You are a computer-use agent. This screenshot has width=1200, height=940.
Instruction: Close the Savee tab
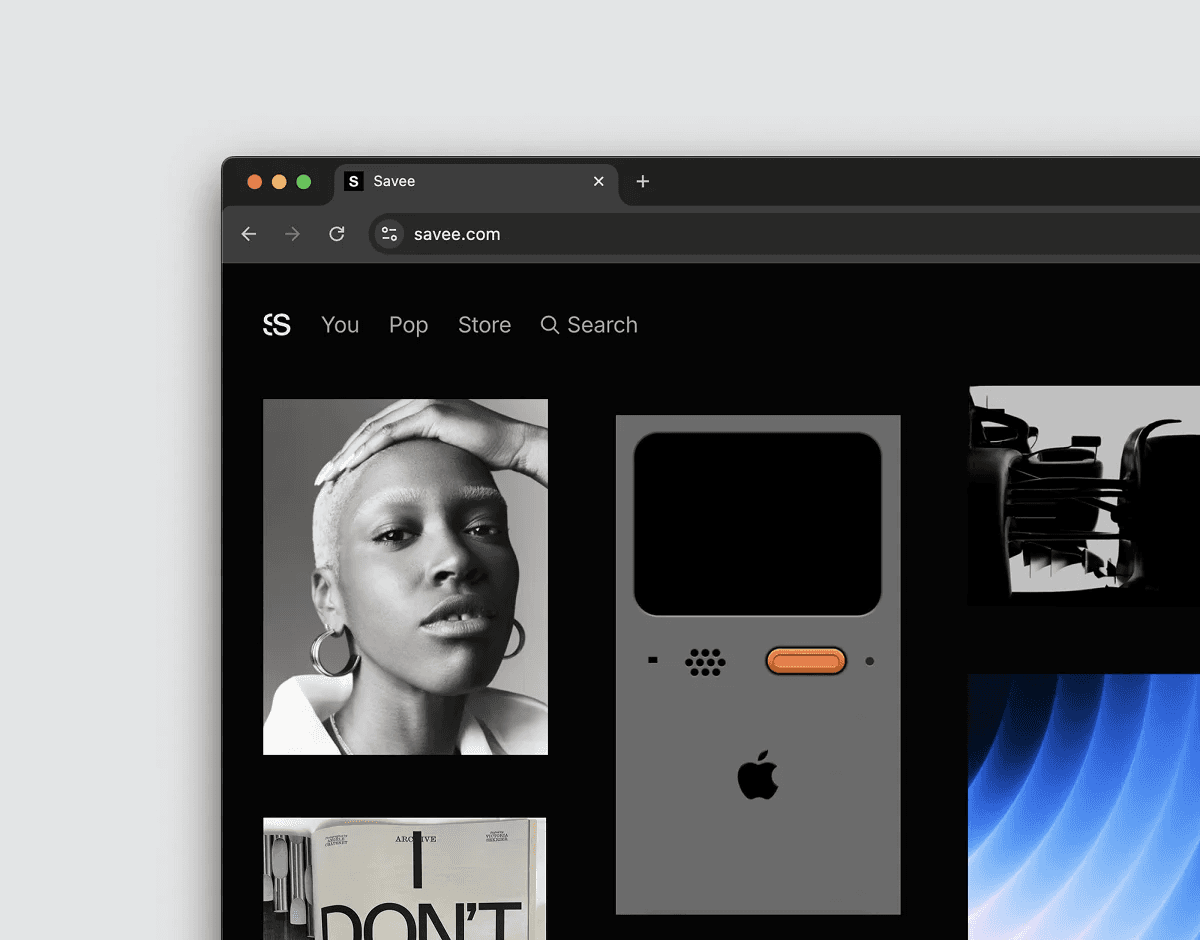point(598,181)
